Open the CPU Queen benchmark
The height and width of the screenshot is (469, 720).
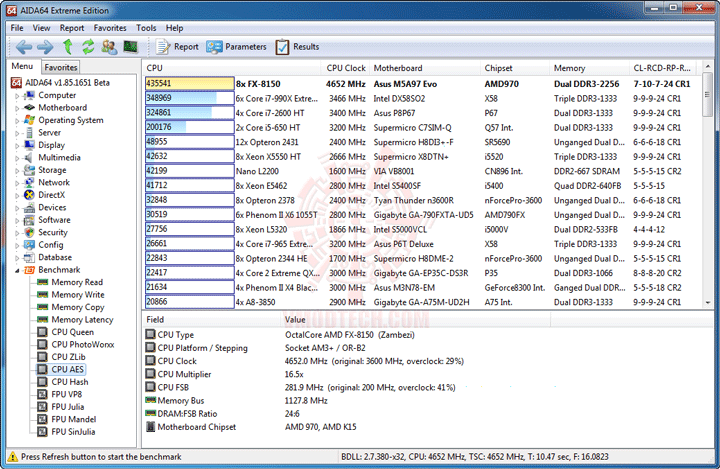click(73, 332)
